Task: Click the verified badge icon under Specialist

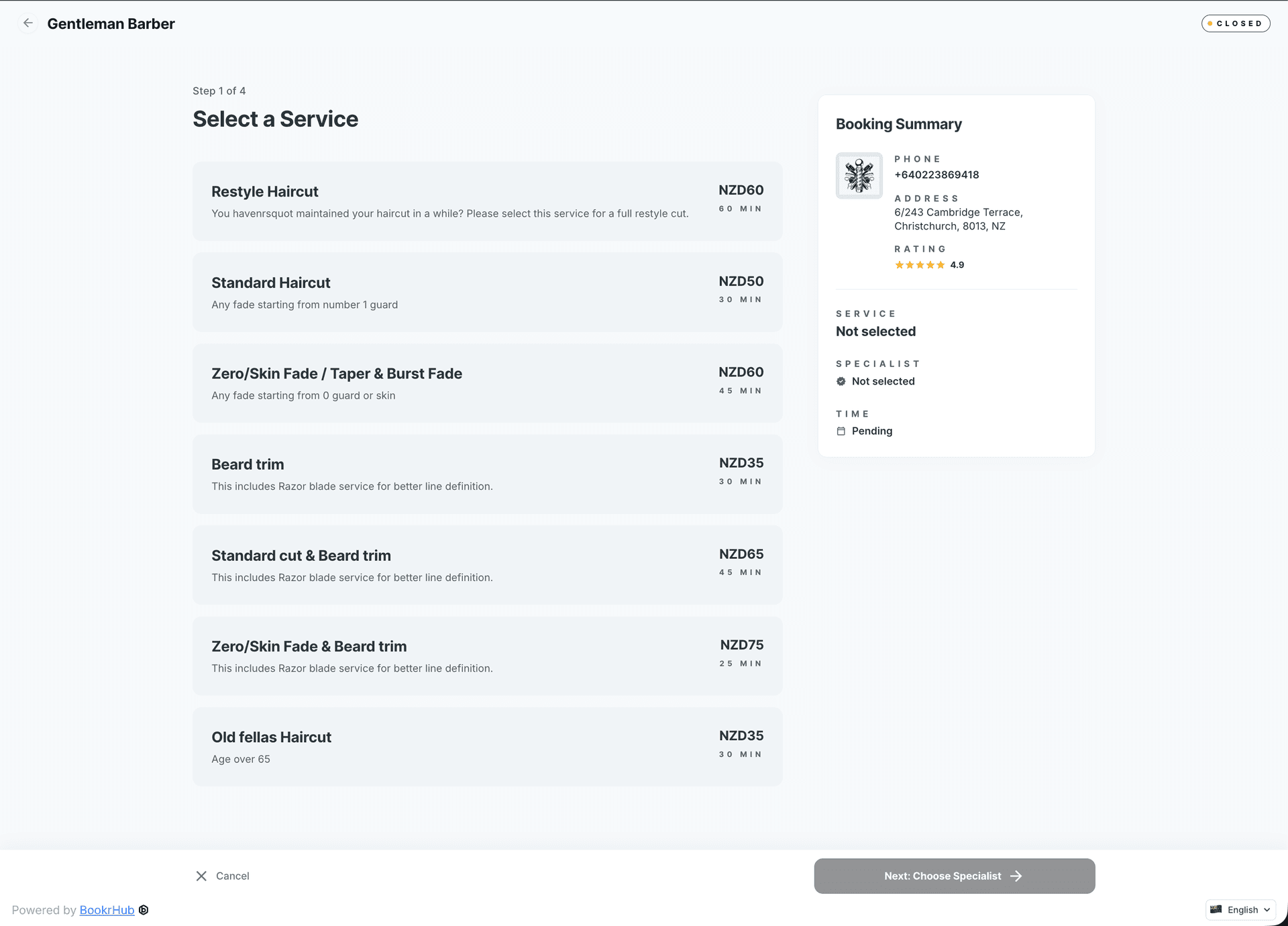Action: coord(841,381)
